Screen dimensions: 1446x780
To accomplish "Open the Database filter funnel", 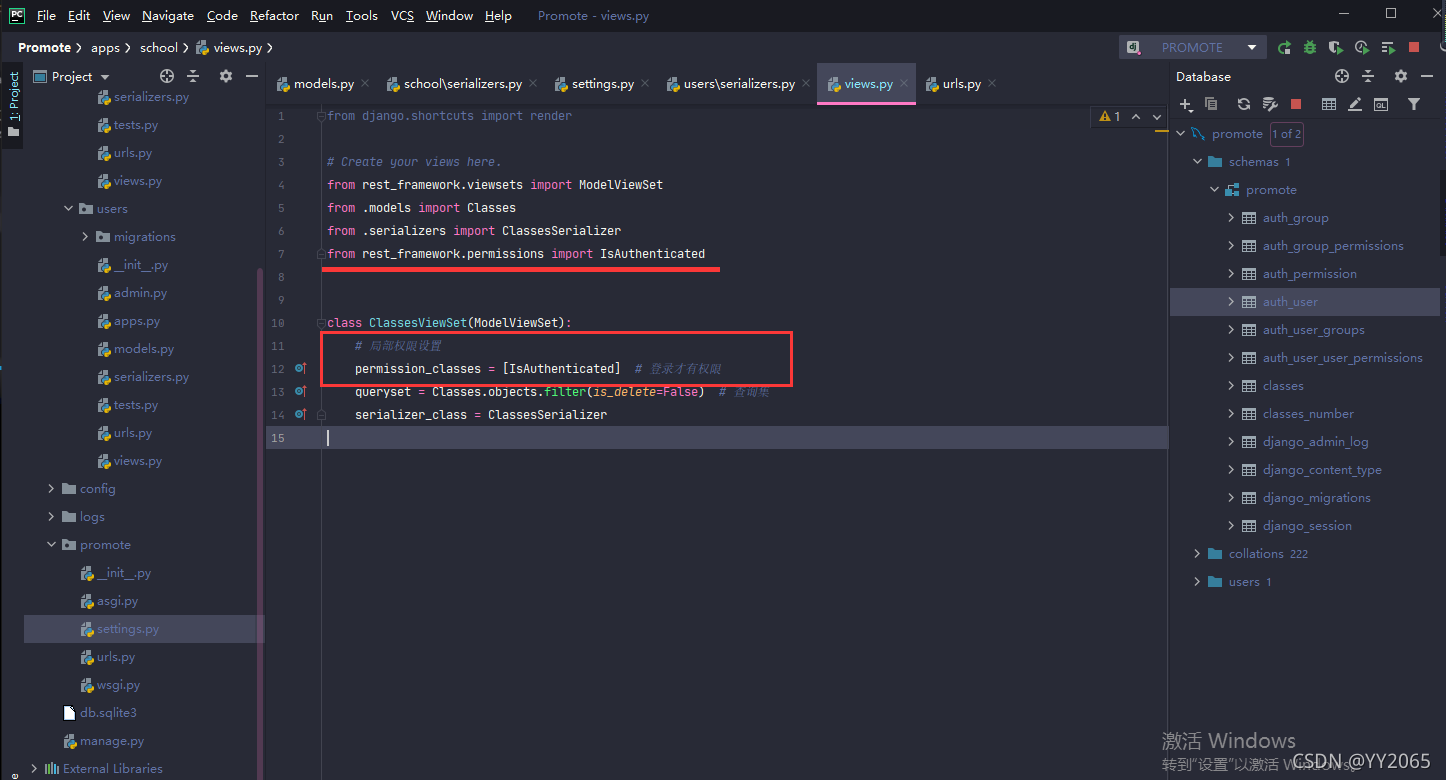I will pyautogui.click(x=1414, y=104).
